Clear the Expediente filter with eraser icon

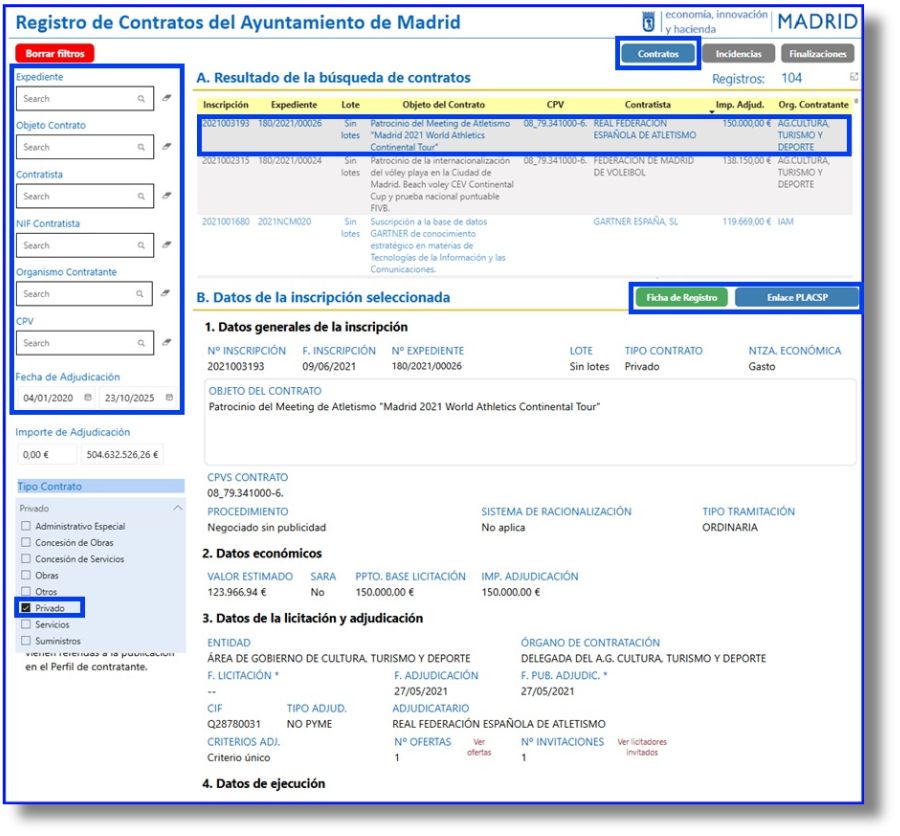[x=166, y=98]
